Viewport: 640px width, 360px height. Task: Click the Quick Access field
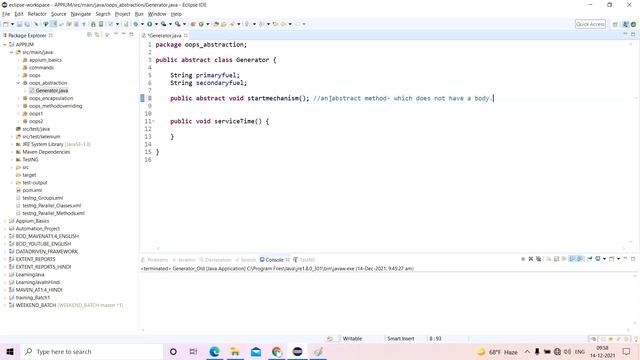click(x=590, y=24)
